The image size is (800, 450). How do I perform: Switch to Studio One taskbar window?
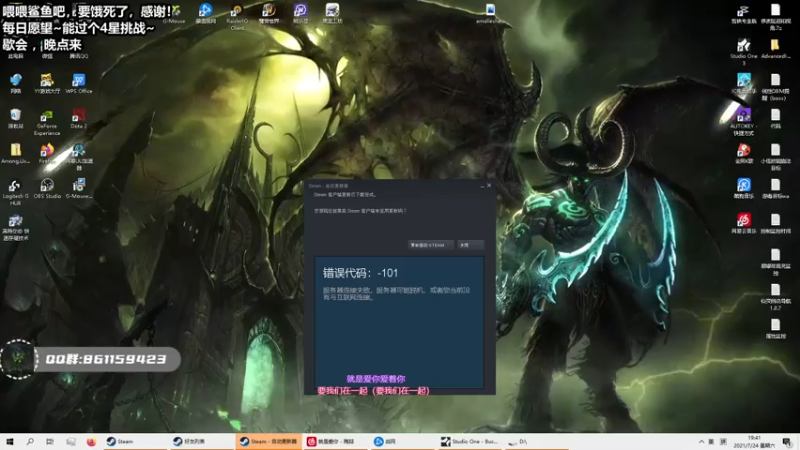469,441
